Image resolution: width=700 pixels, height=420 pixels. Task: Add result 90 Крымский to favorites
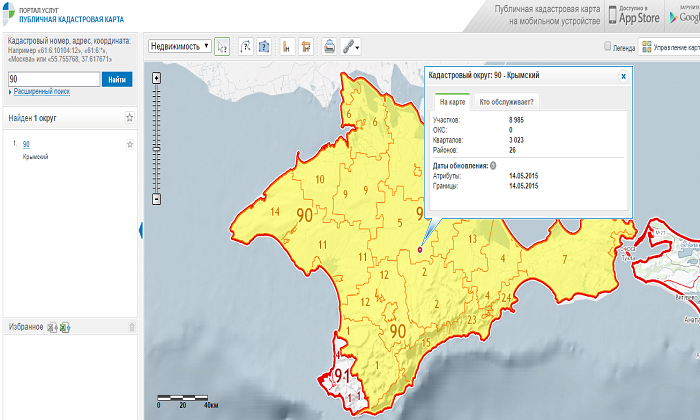click(x=130, y=144)
